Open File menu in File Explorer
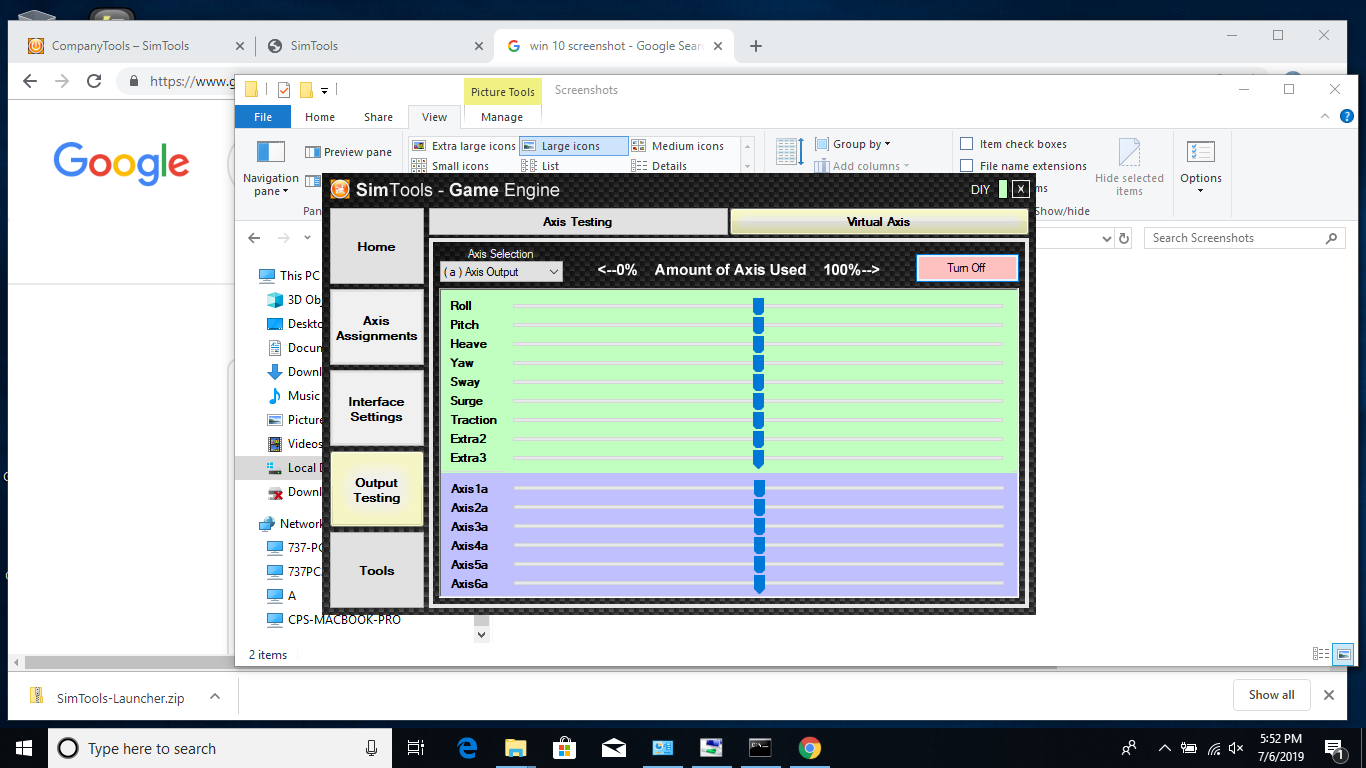The image size is (1366, 768). (x=263, y=117)
